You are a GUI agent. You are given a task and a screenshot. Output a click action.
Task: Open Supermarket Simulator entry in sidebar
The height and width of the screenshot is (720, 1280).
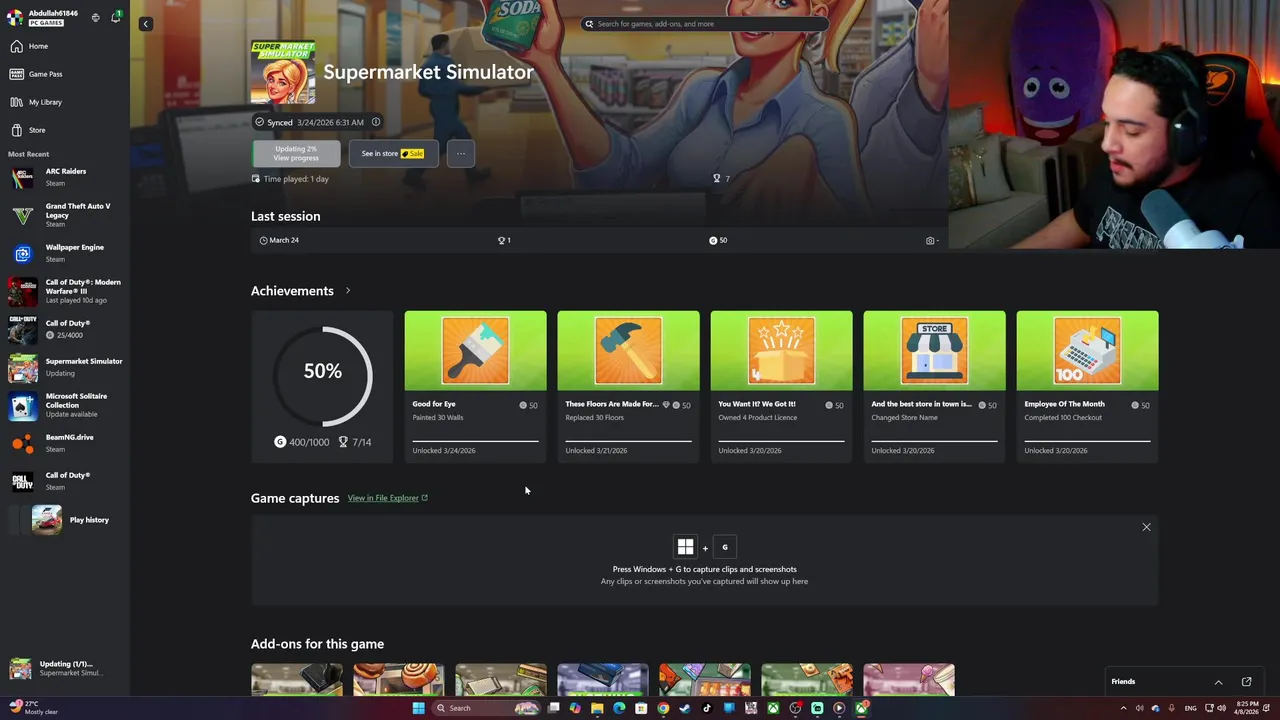click(65, 367)
